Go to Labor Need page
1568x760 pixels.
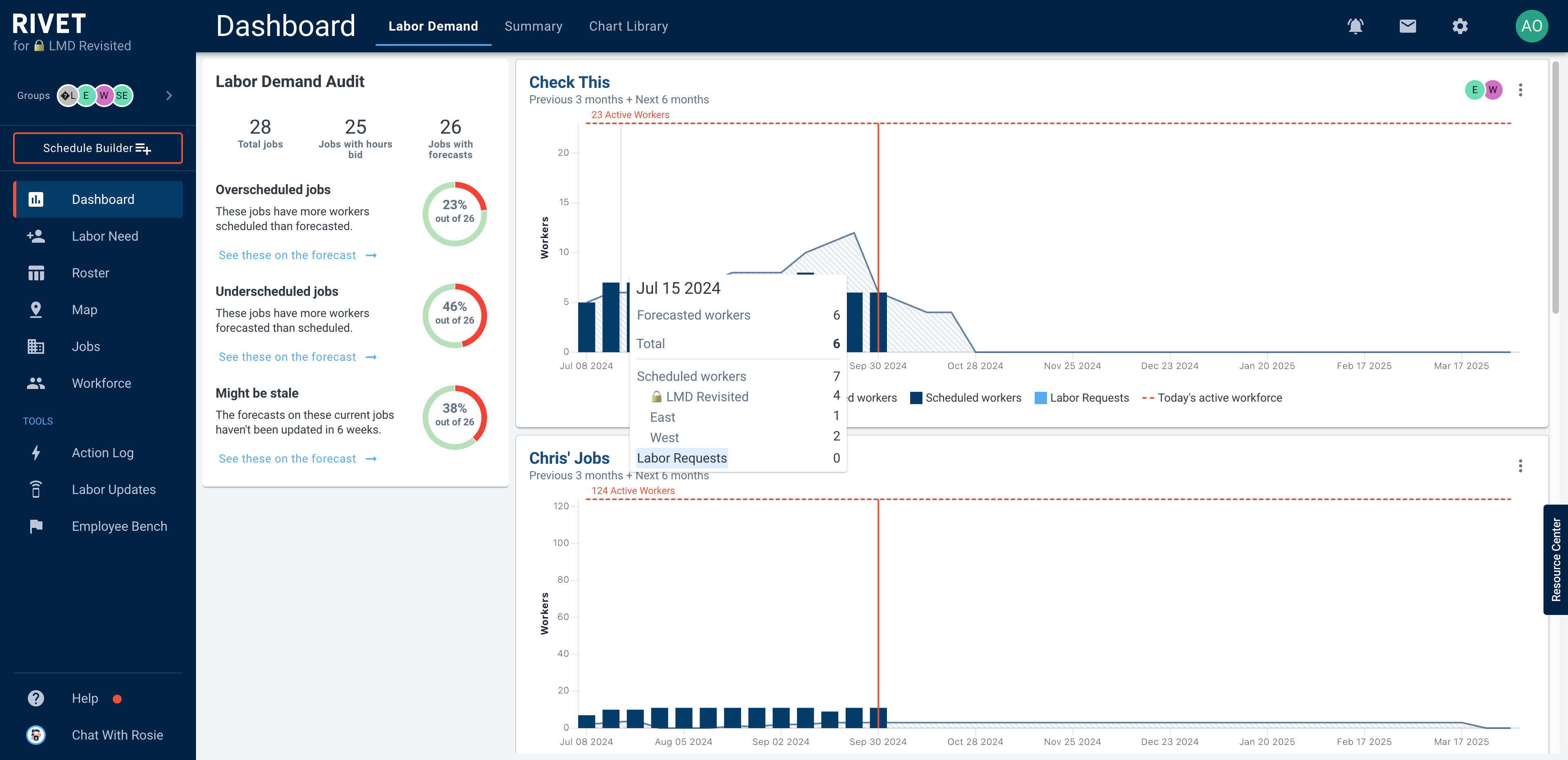[x=98, y=236]
